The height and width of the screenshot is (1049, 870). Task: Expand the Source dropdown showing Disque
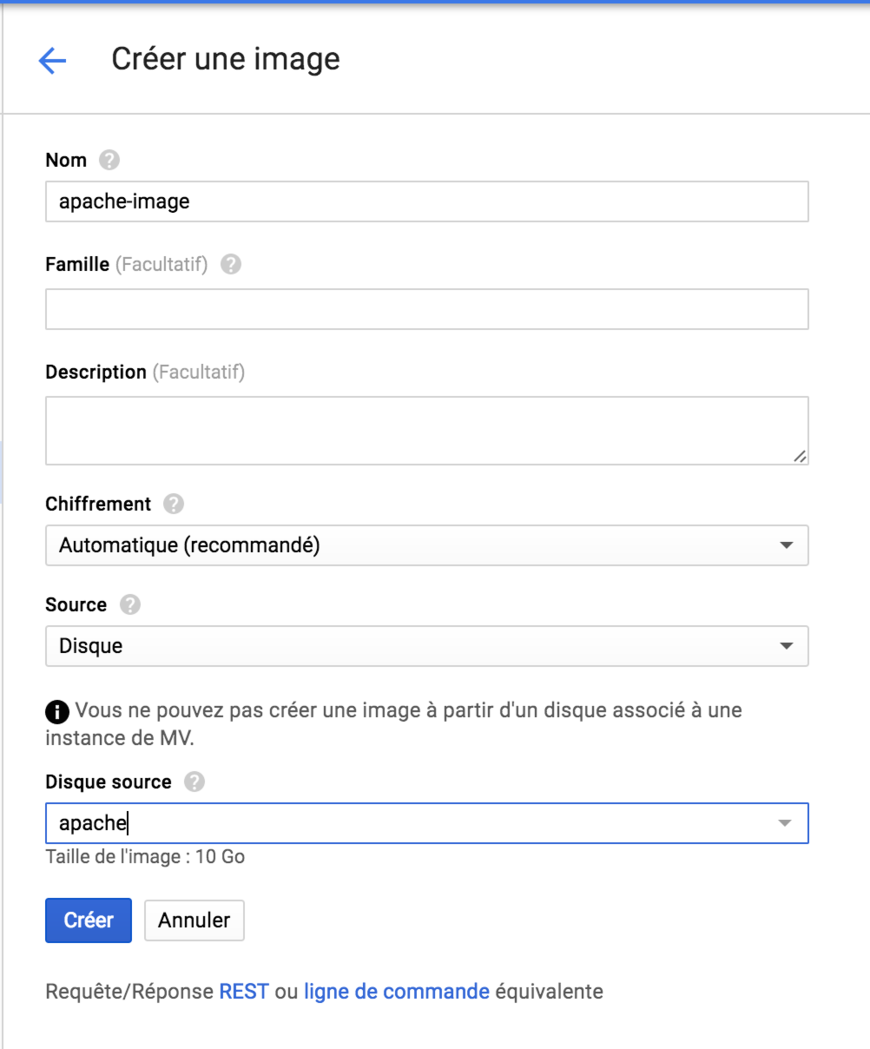click(786, 646)
